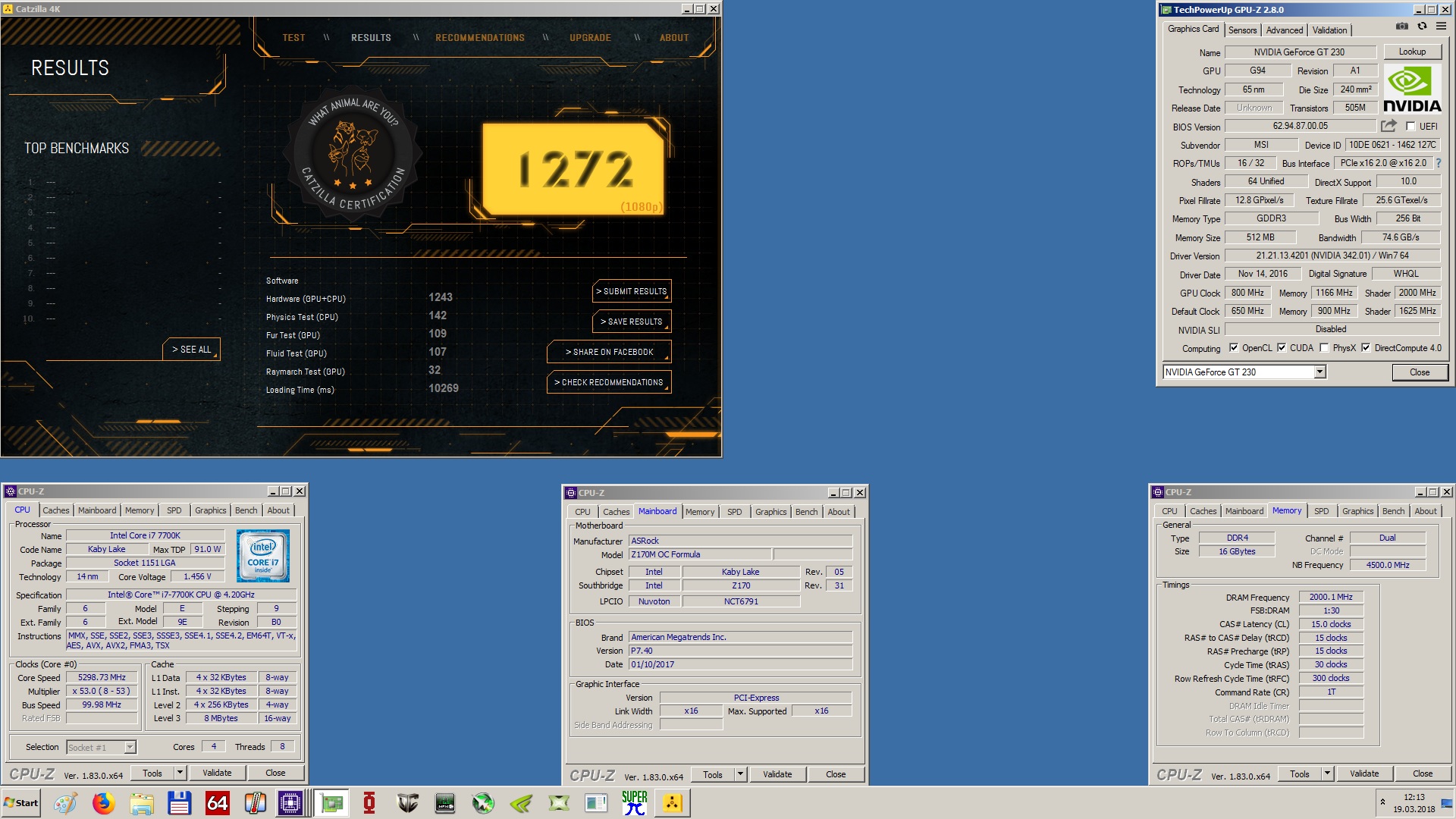Screen dimensions: 1456x819
Task: Open Firefox from the taskbar
Action: coord(103,803)
